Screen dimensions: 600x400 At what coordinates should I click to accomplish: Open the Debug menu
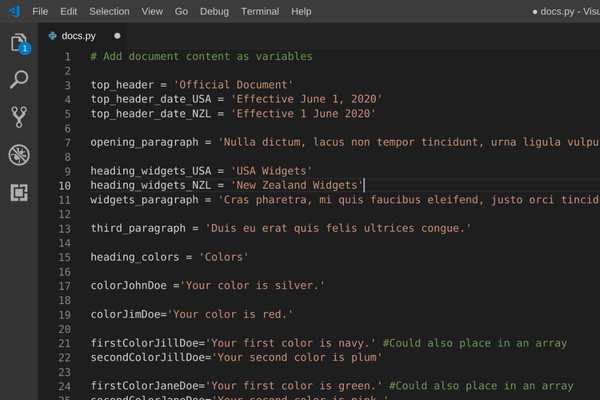[214, 11]
